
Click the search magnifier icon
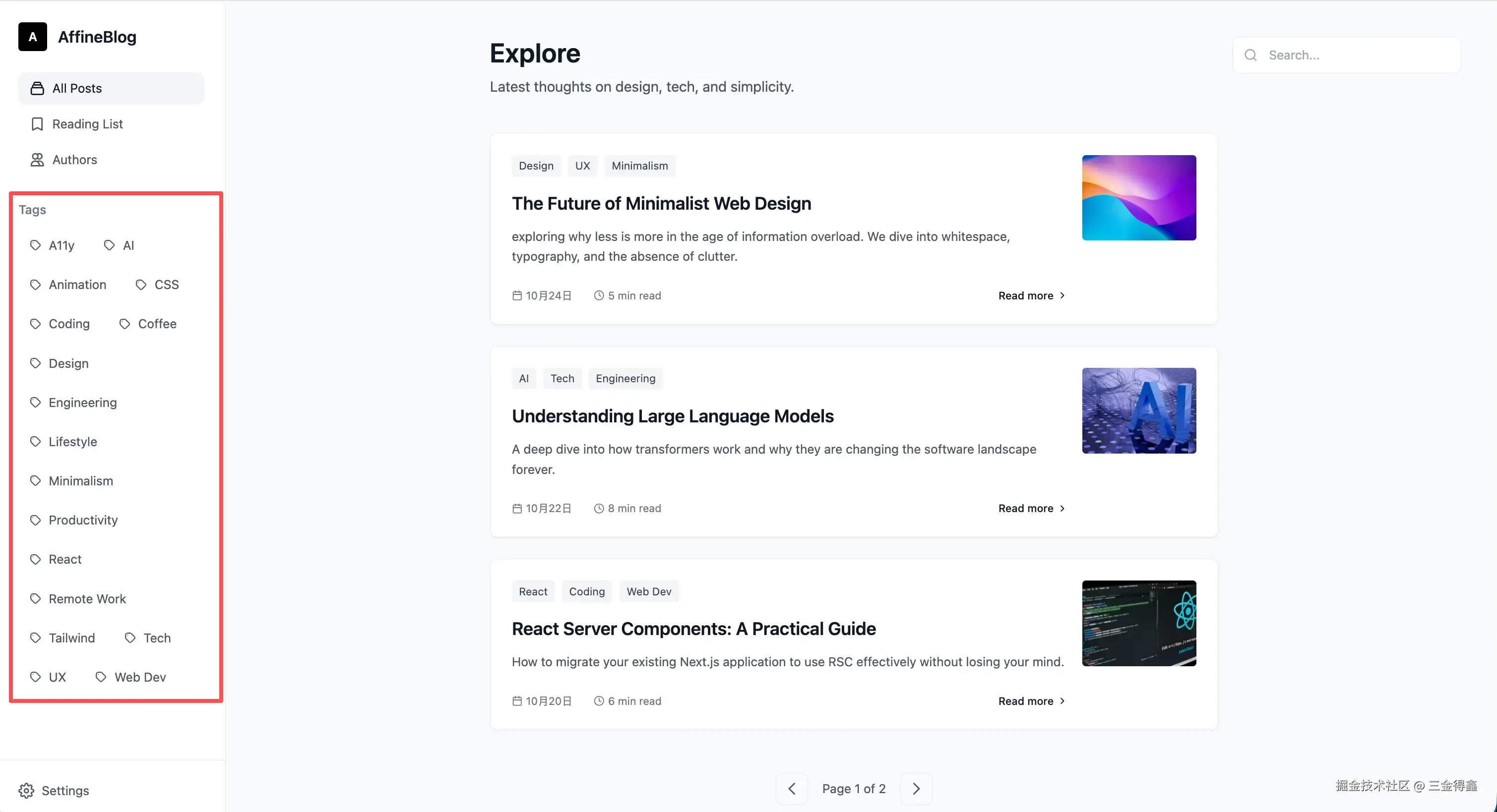pos(1250,55)
